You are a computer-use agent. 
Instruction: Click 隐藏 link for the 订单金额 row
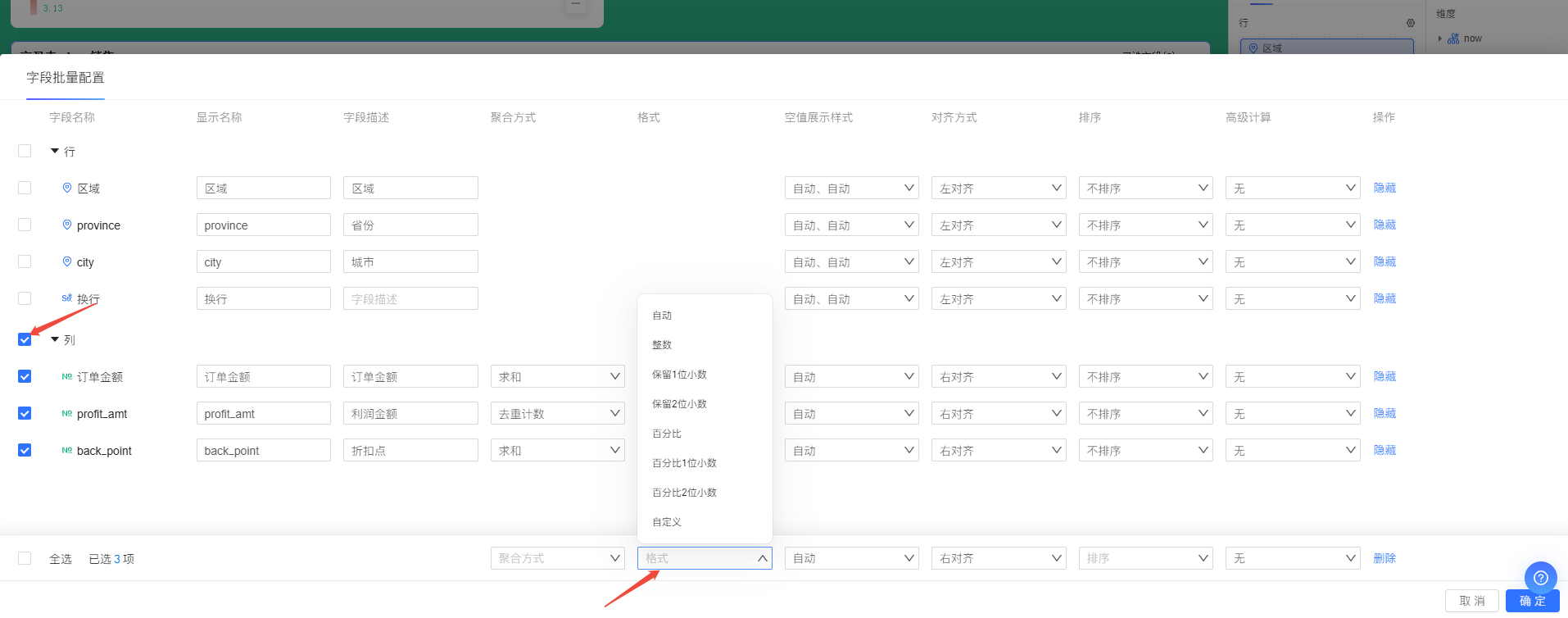tap(1384, 377)
